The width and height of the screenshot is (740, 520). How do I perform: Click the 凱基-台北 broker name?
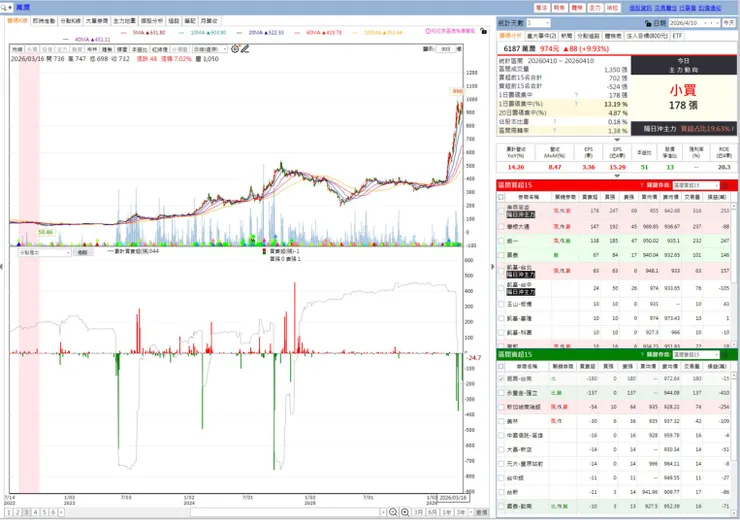[519, 268]
